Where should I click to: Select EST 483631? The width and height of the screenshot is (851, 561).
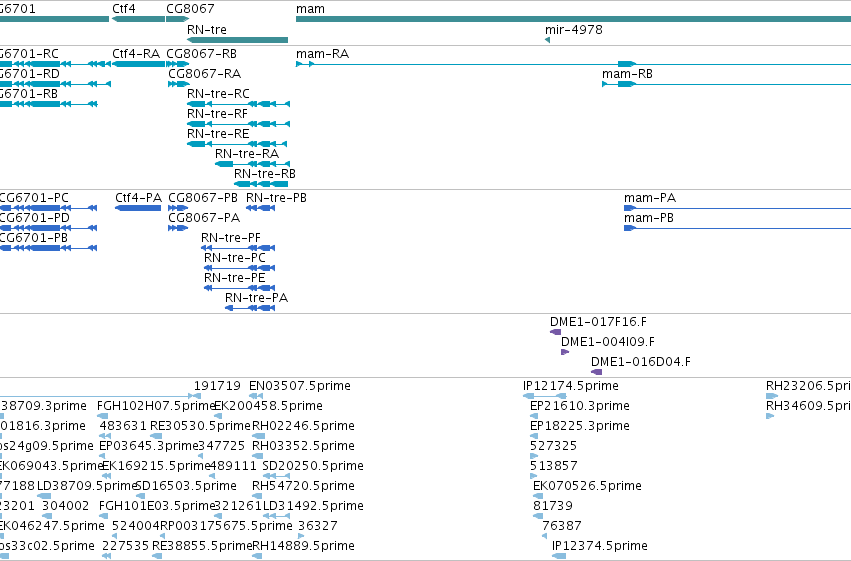coord(123,426)
